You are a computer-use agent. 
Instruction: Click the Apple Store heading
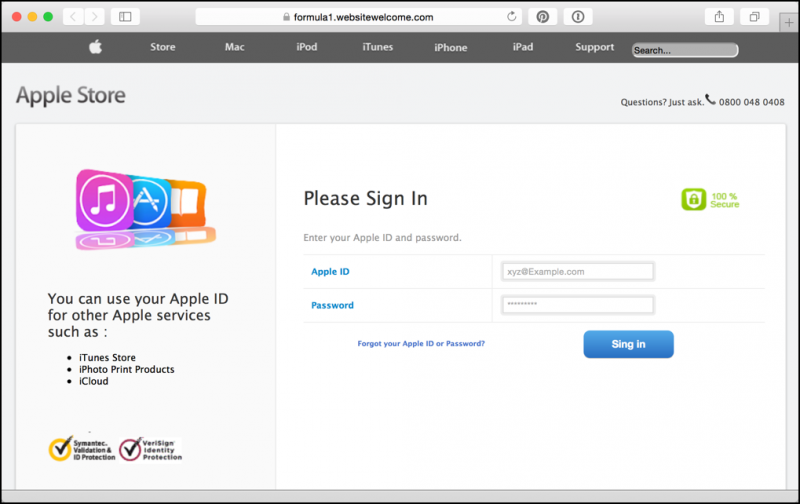[x=70, y=95]
